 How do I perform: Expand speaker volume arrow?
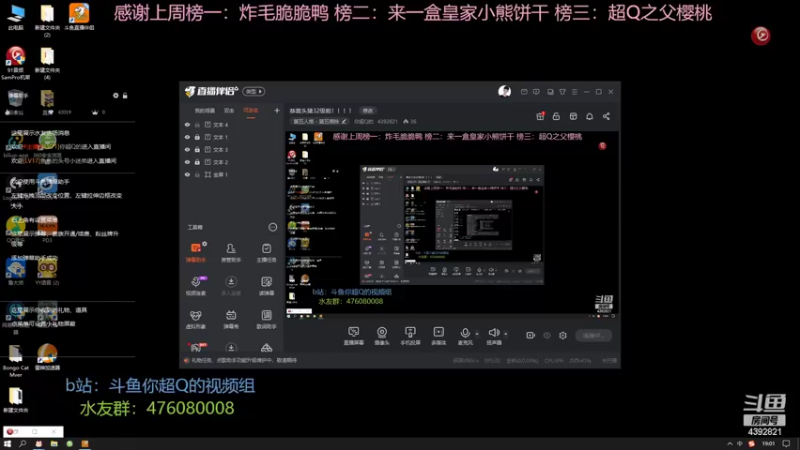click(x=506, y=334)
